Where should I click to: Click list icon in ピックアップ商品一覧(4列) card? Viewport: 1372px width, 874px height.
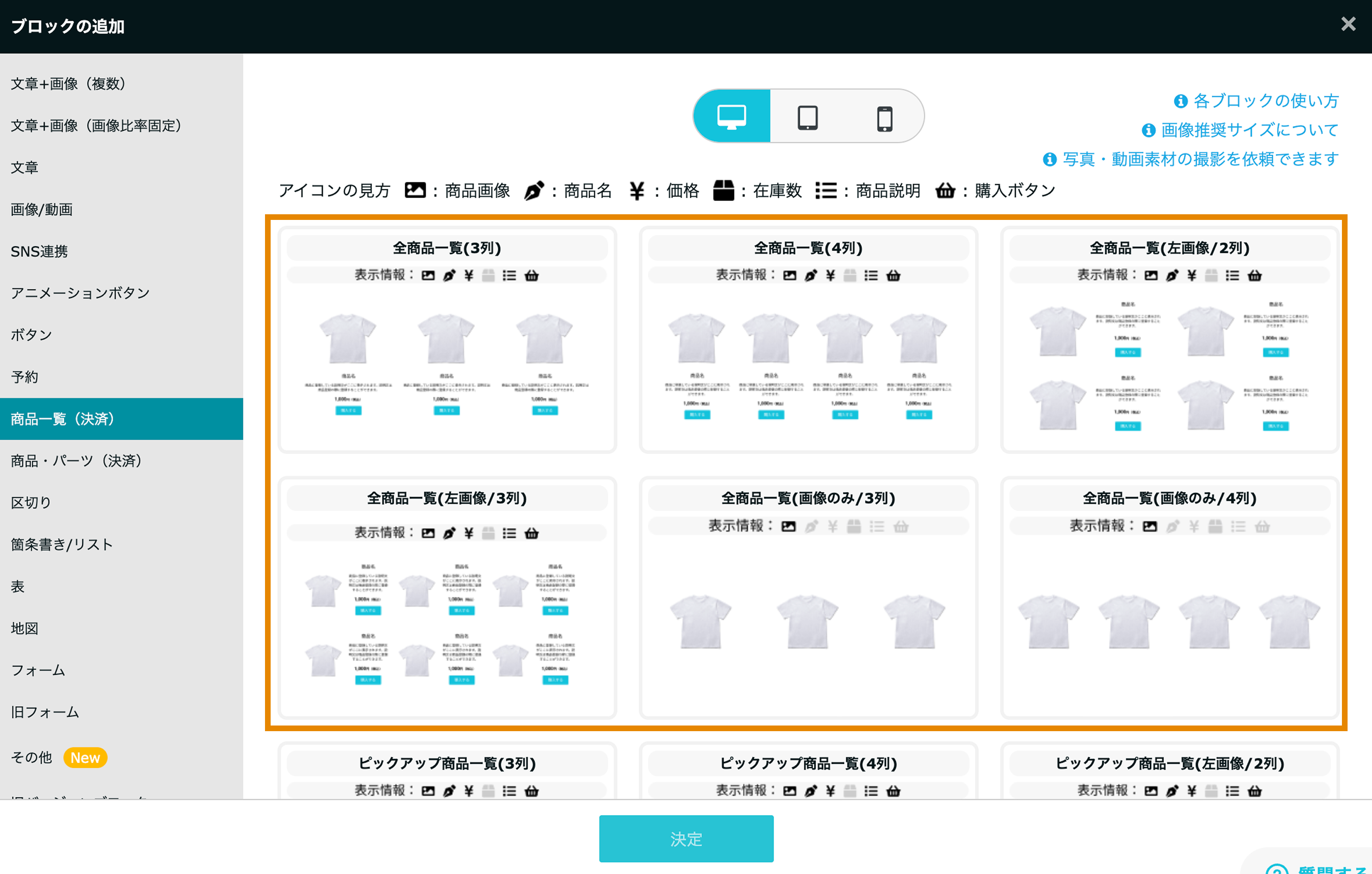[871, 791]
